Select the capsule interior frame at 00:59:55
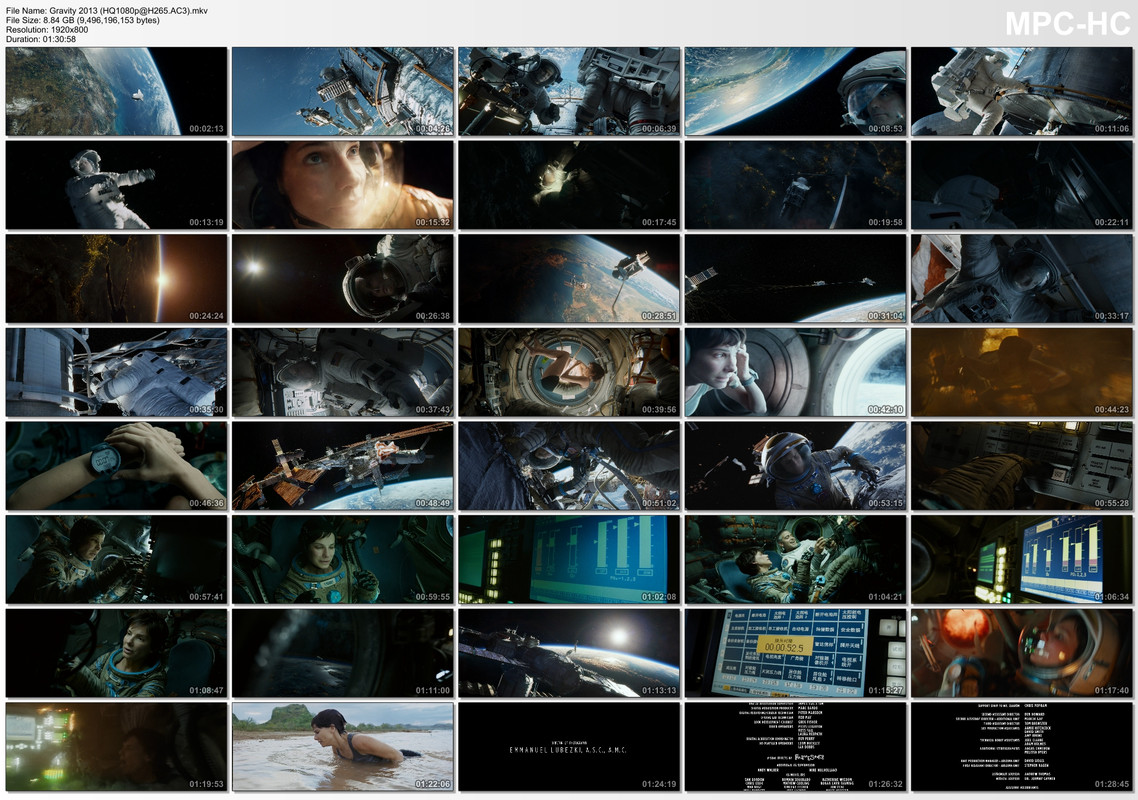This screenshot has height=800, width=1138. (343, 560)
